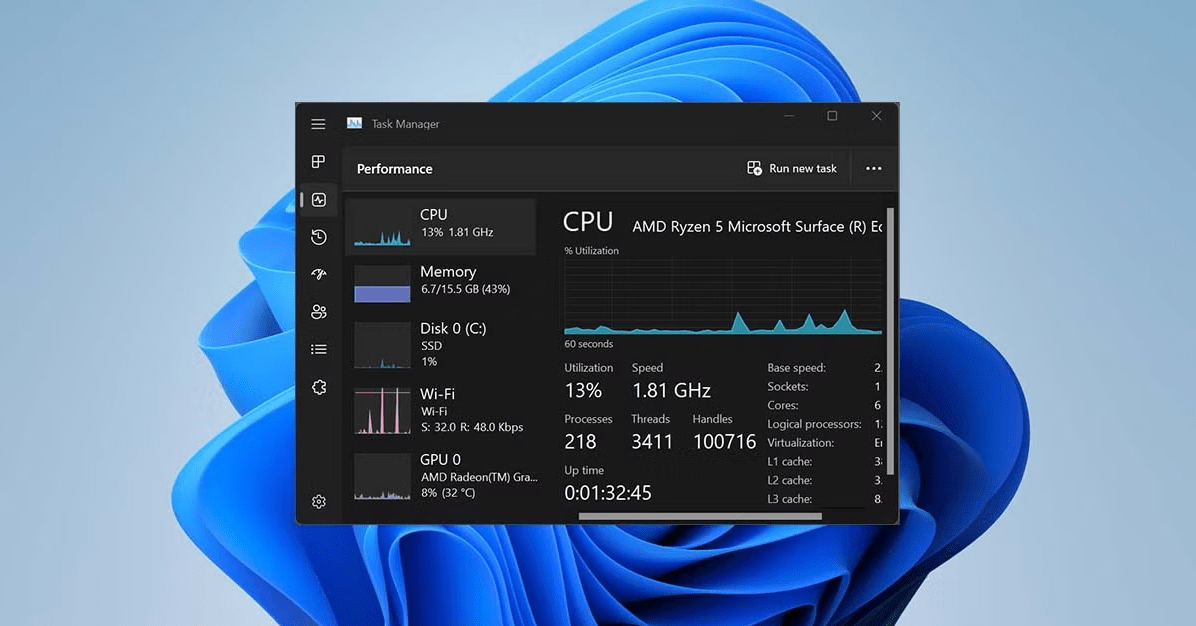Image resolution: width=1196 pixels, height=626 pixels.
Task: Click the AMD Ryzen 5 processor name
Action: (757, 226)
